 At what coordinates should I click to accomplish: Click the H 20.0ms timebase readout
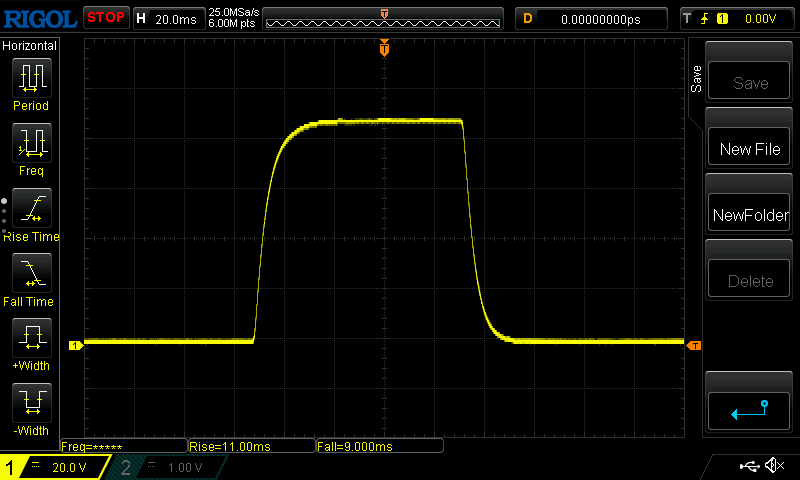tap(169, 19)
